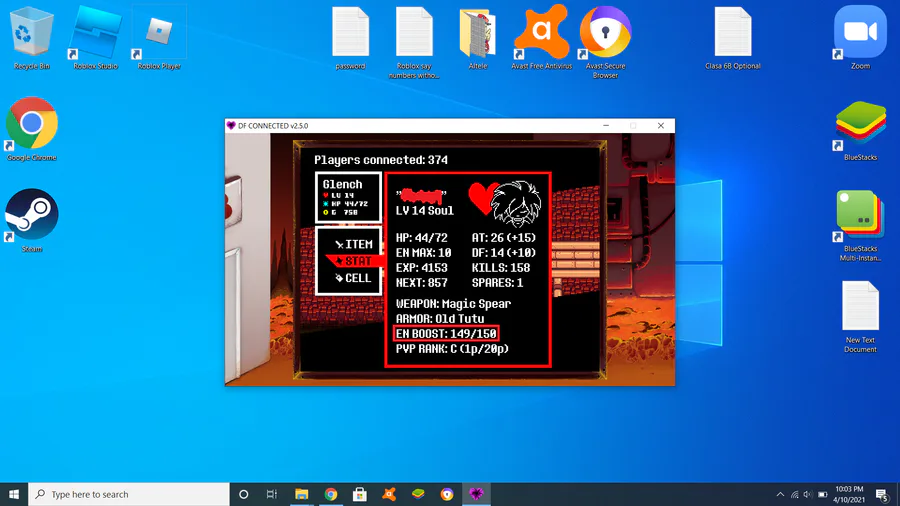
Task: Click the WEAPON: Magic Spear line
Action: (453, 303)
